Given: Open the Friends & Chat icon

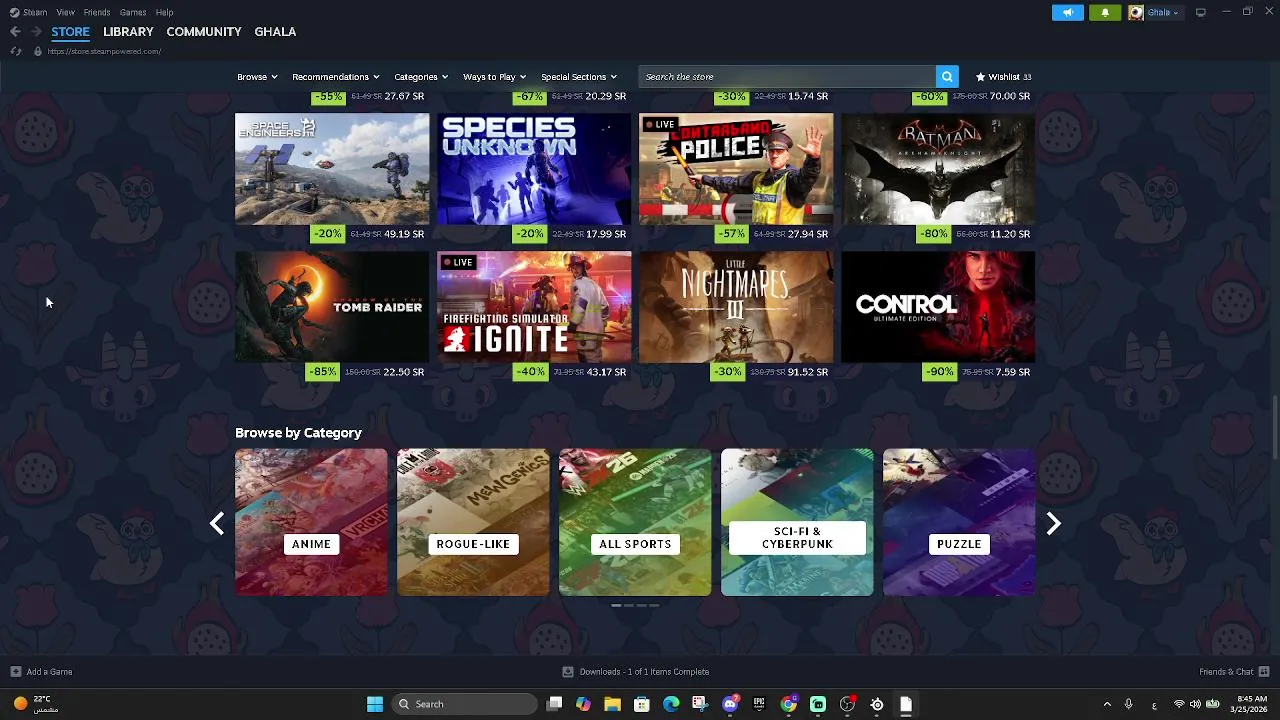Looking at the screenshot, I should pyautogui.click(x=1264, y=672).
